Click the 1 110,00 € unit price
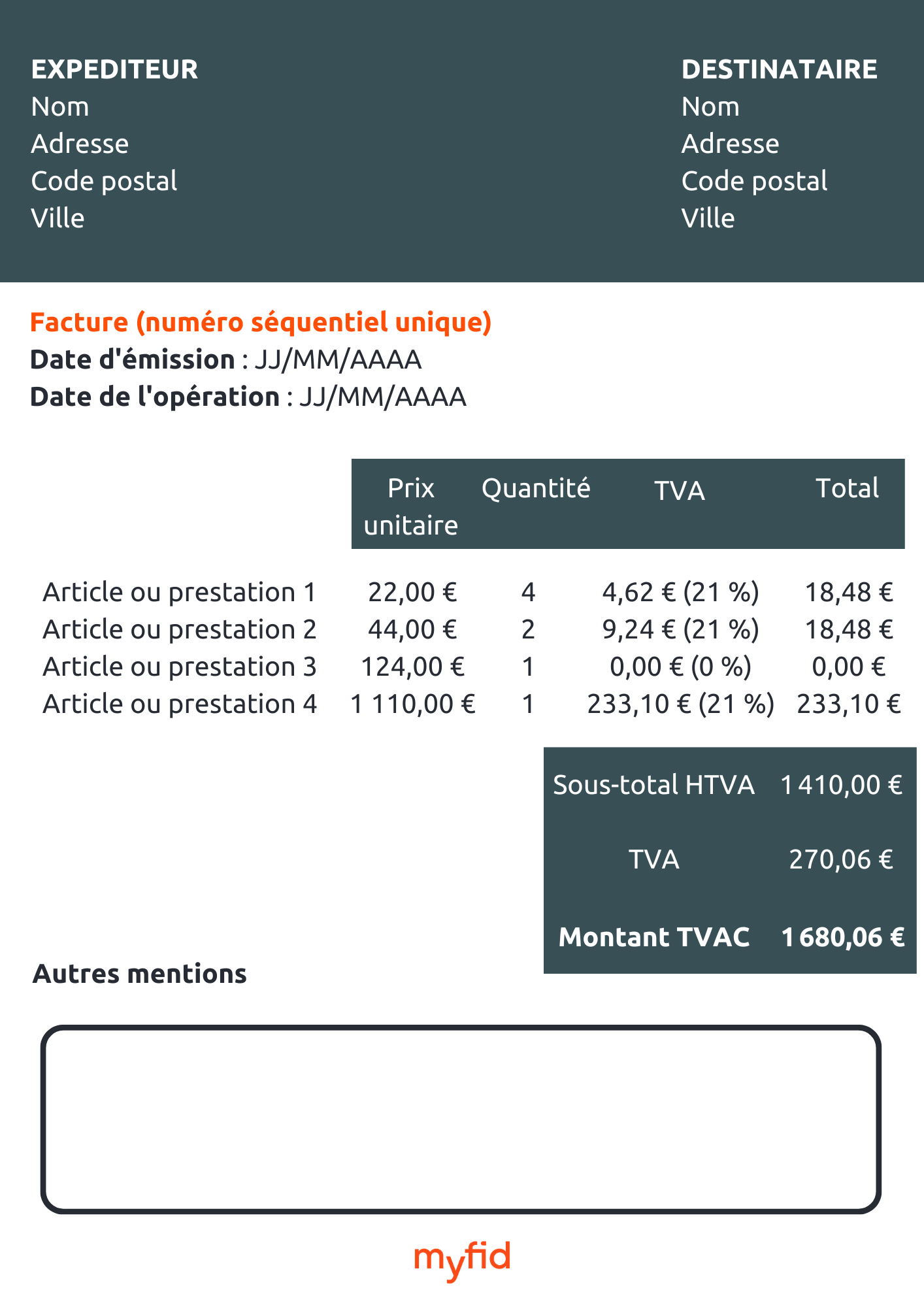The image size is (924, 1307). click(x=412, y=704)
